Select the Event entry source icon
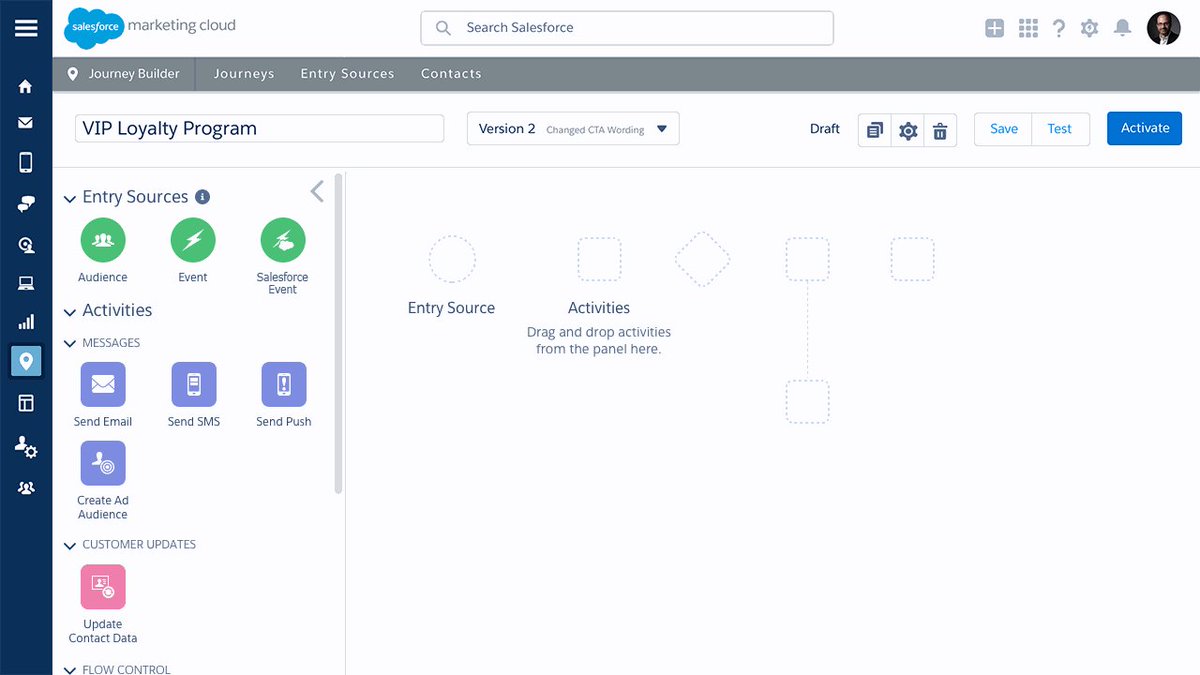Viewport: 1200px width, 675px height. tap(193, 240)
